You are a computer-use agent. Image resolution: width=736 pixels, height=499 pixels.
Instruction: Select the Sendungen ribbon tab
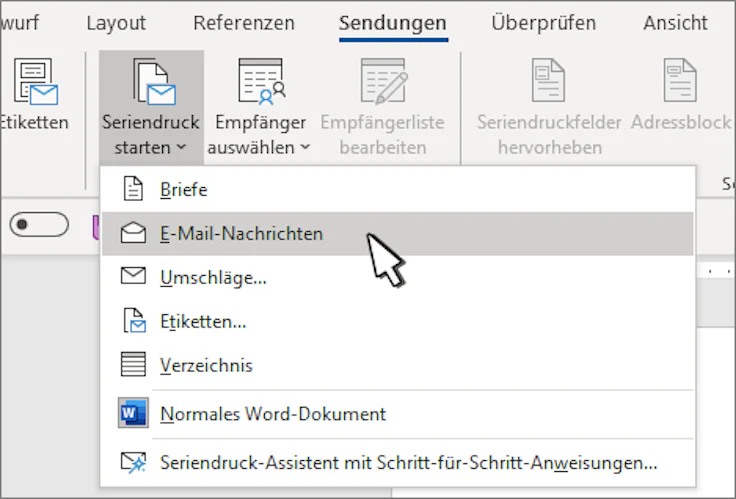tap(393, 23)
